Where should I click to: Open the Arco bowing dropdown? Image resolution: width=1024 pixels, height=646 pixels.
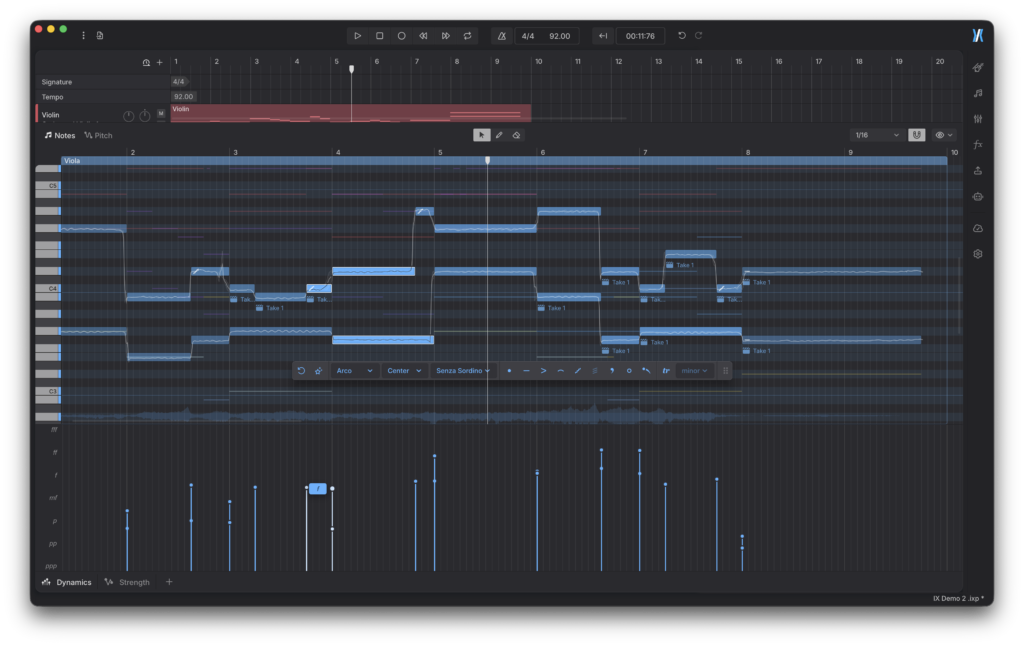(x=354, y=370)
